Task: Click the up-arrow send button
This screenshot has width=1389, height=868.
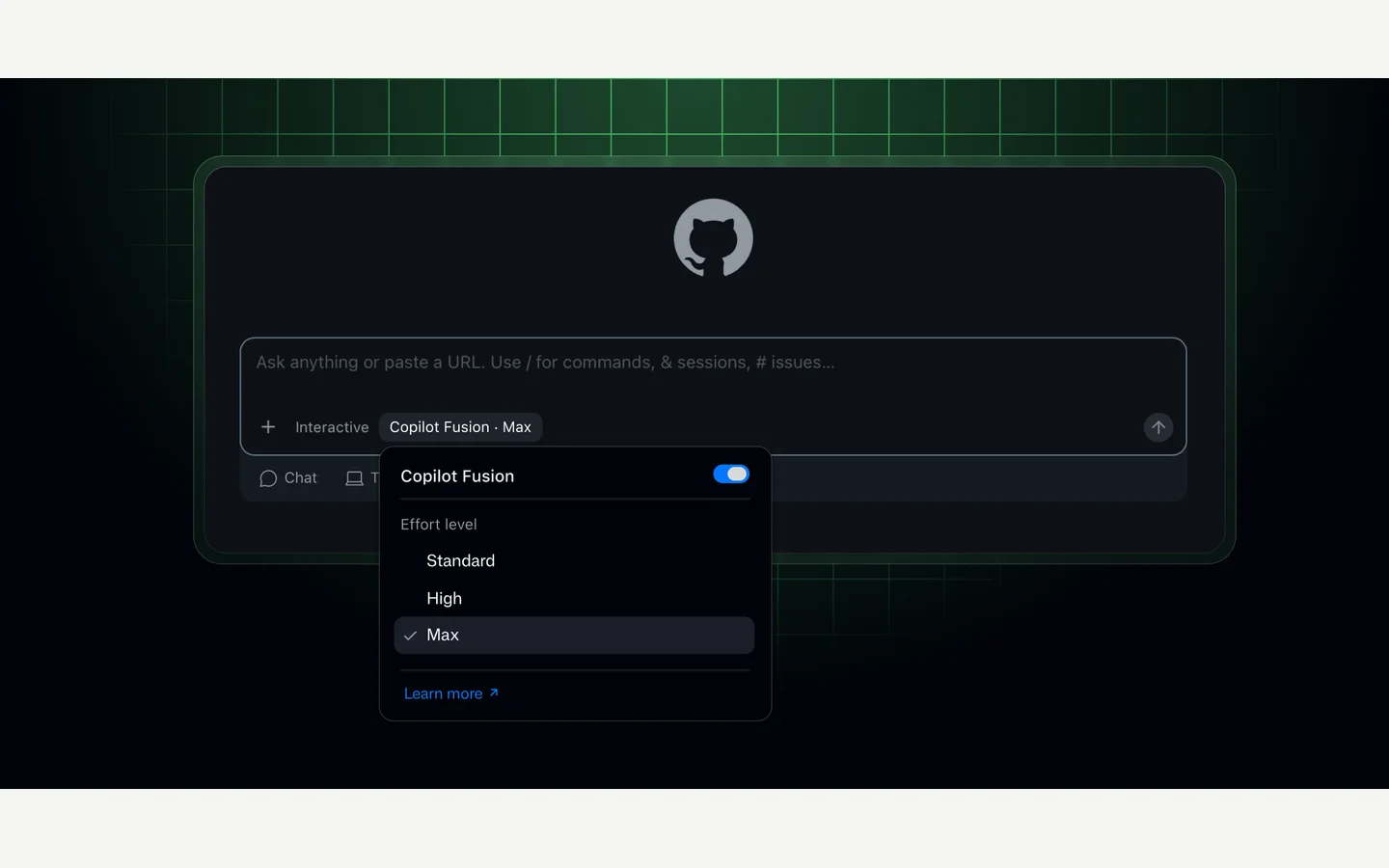Action: (1158, 427)
